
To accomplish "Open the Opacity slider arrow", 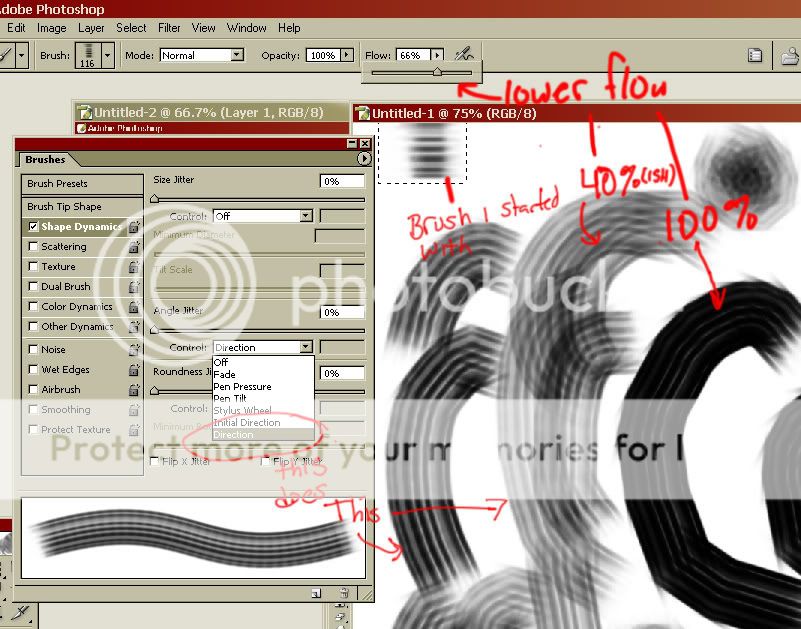I will [x=347, y=55].
